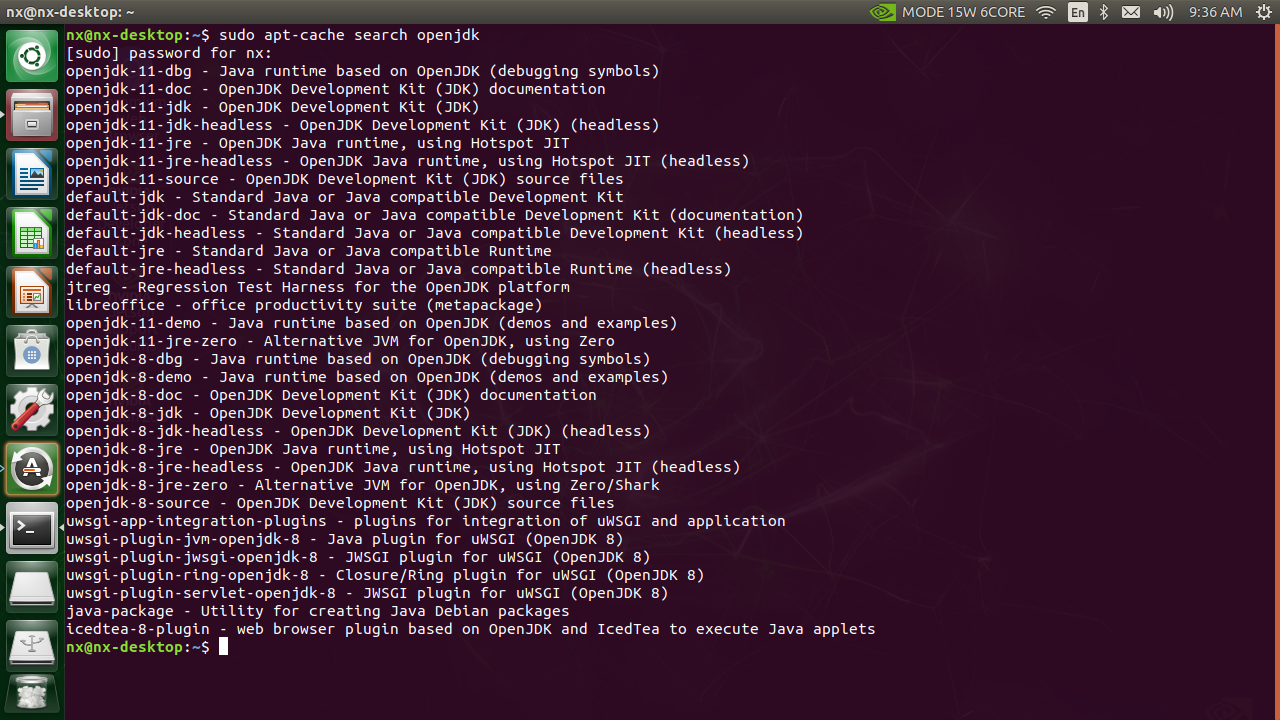Open the Software Updater launcher icon
This screenshot has width=1280, height=720.
click(x=32, y=469)
